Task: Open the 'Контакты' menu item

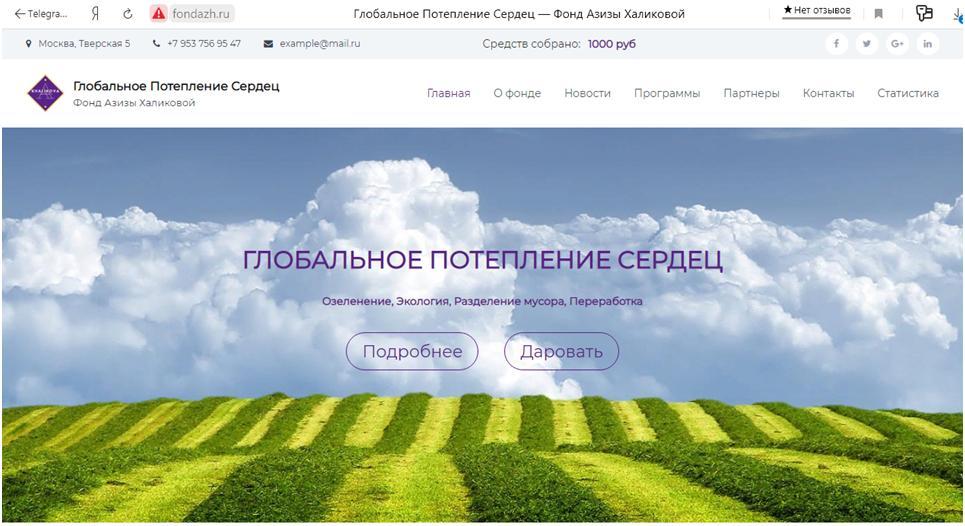Action: pos(828,94)
